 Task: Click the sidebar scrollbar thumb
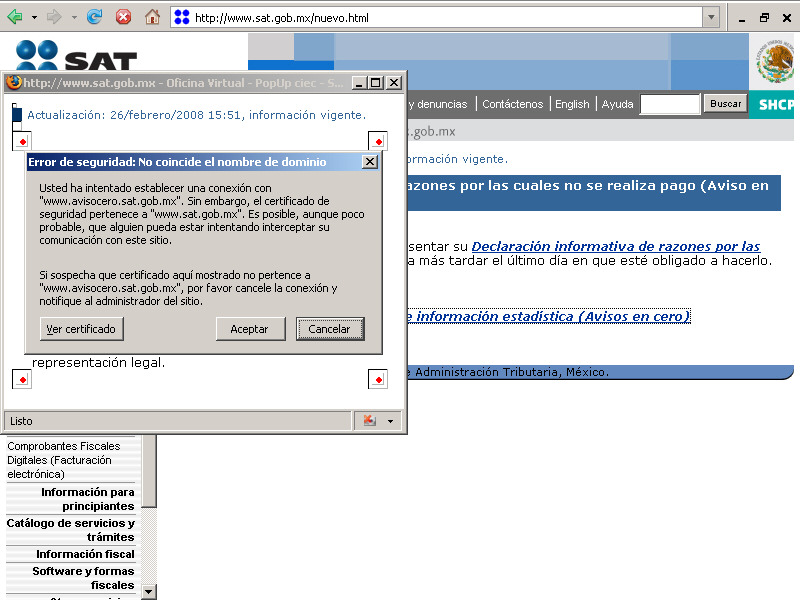click(x=148, y=471)
